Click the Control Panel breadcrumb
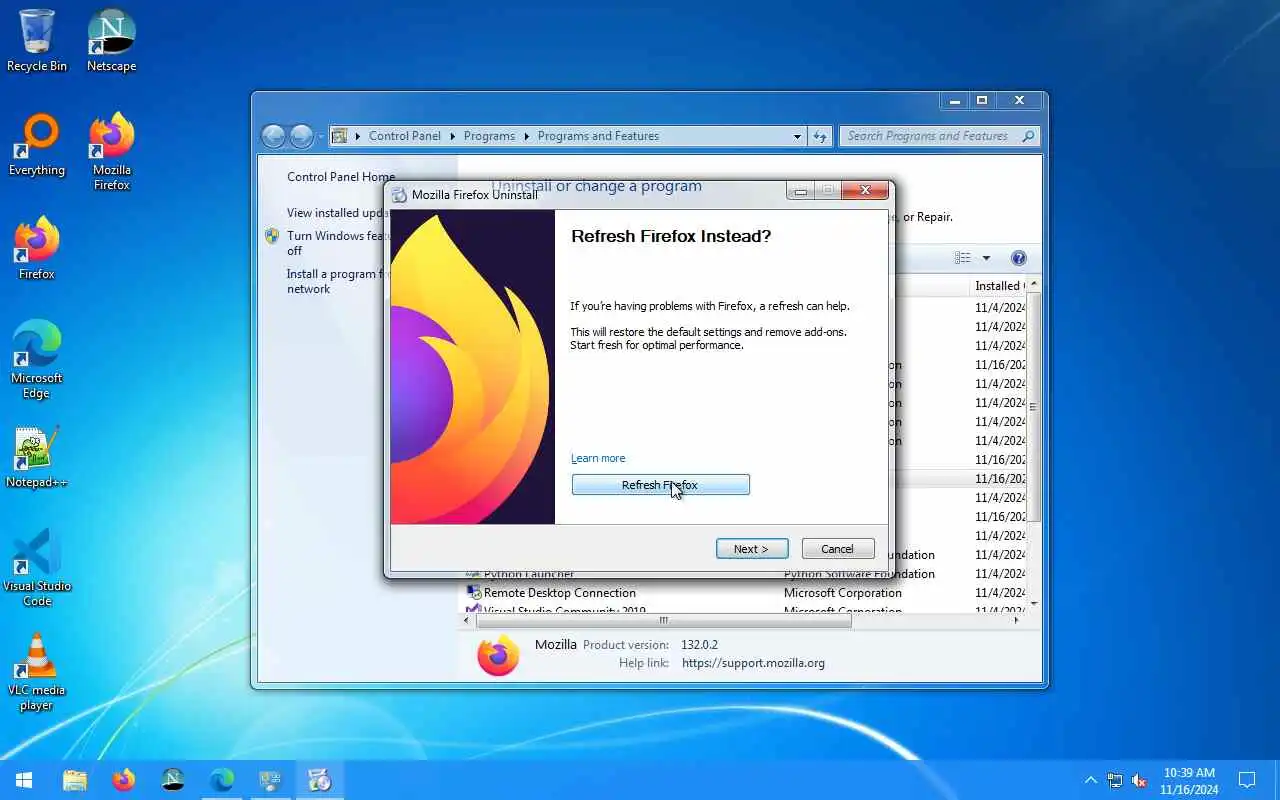This screenshot has height=800, width=1280. 405,136
